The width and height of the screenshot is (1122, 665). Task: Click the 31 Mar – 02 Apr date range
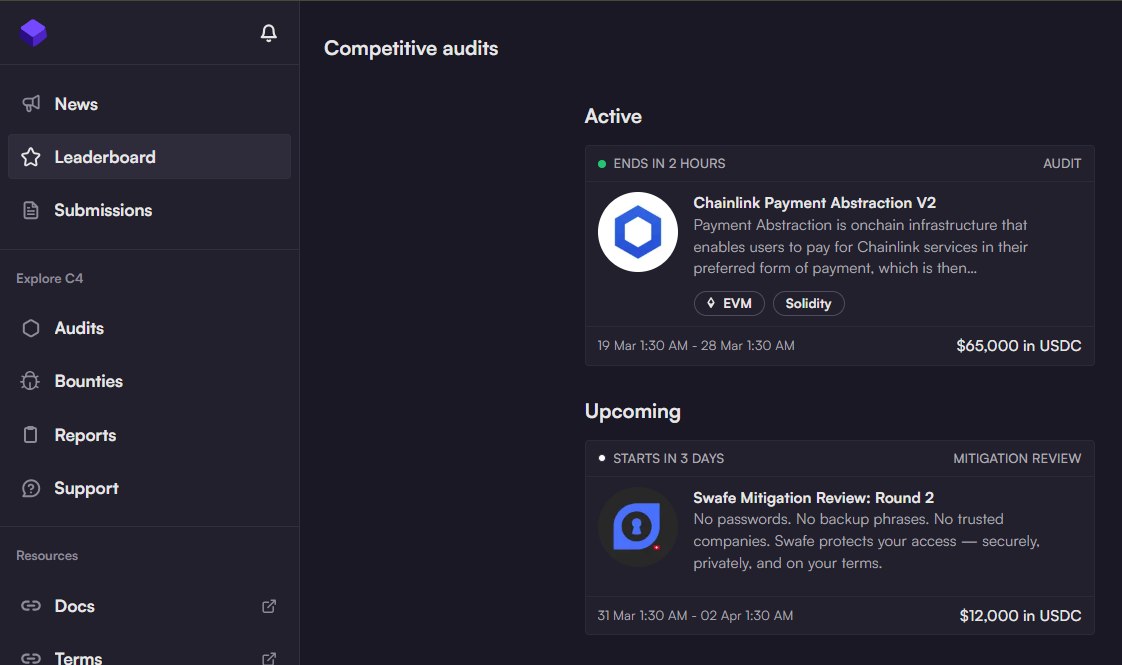tap(696, 616)
